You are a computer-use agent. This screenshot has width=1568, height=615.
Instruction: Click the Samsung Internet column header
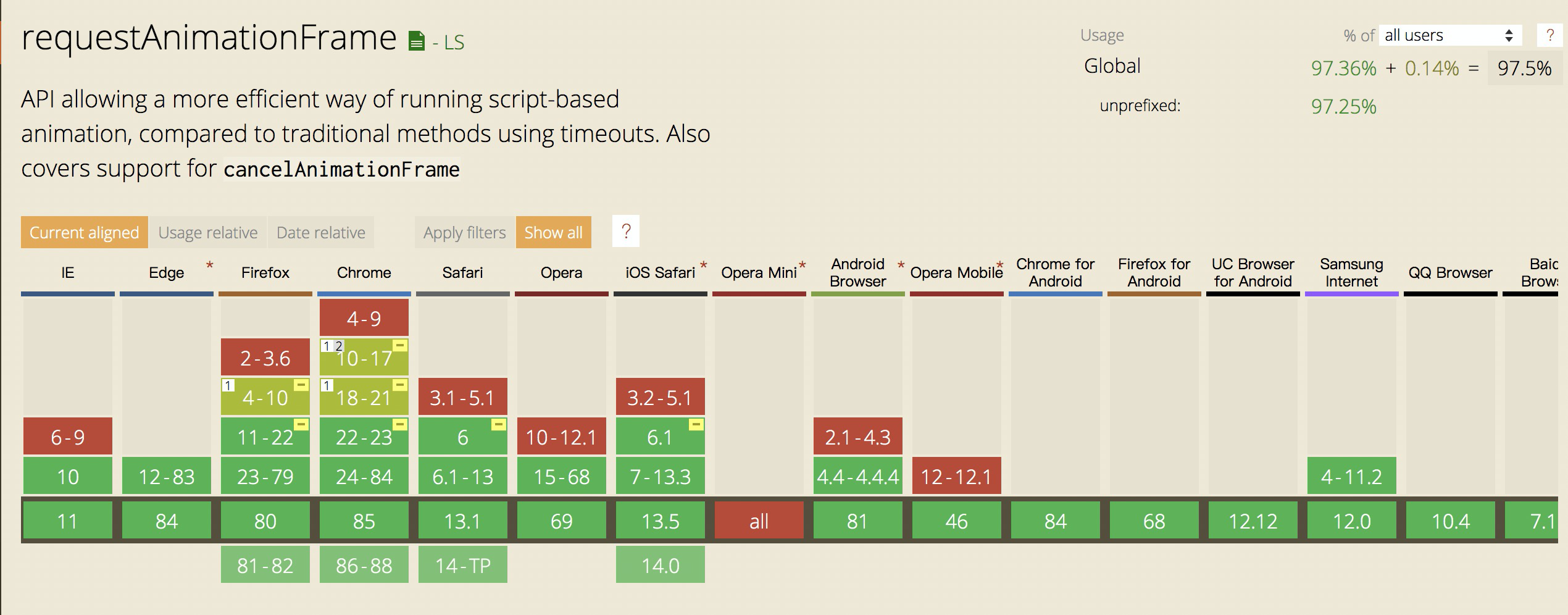click(x=1352, y=272)
